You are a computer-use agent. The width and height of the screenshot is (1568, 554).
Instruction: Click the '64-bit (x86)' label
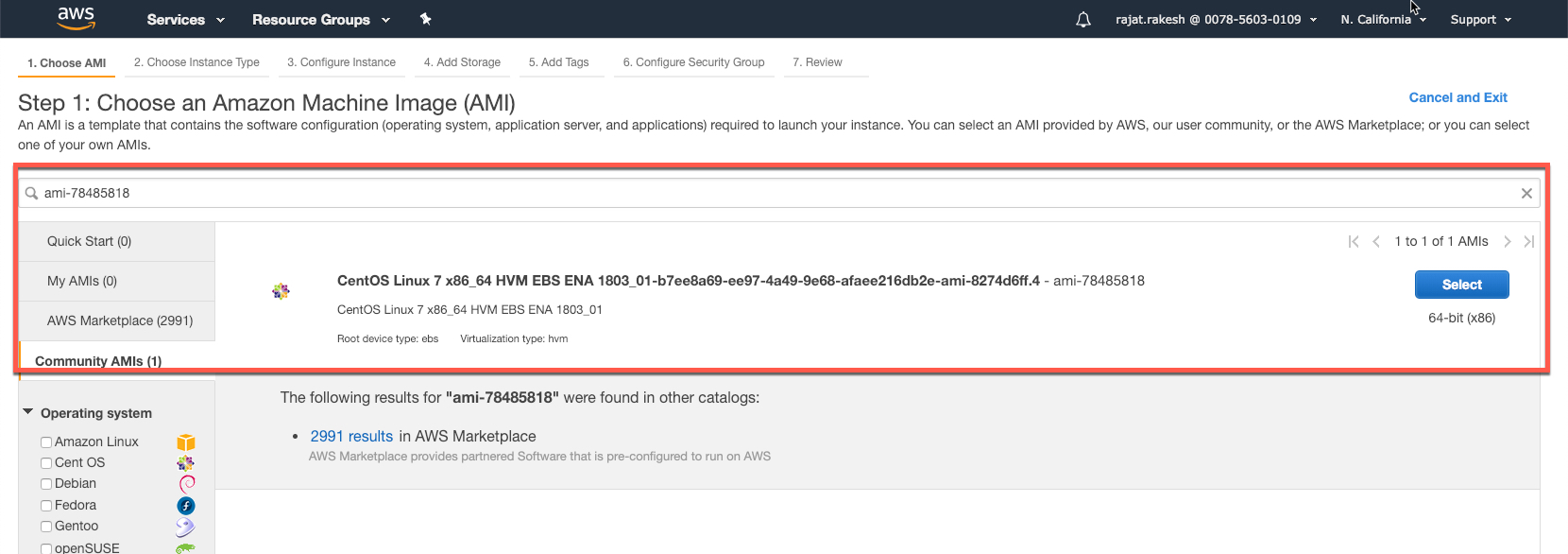[1461, 319]
